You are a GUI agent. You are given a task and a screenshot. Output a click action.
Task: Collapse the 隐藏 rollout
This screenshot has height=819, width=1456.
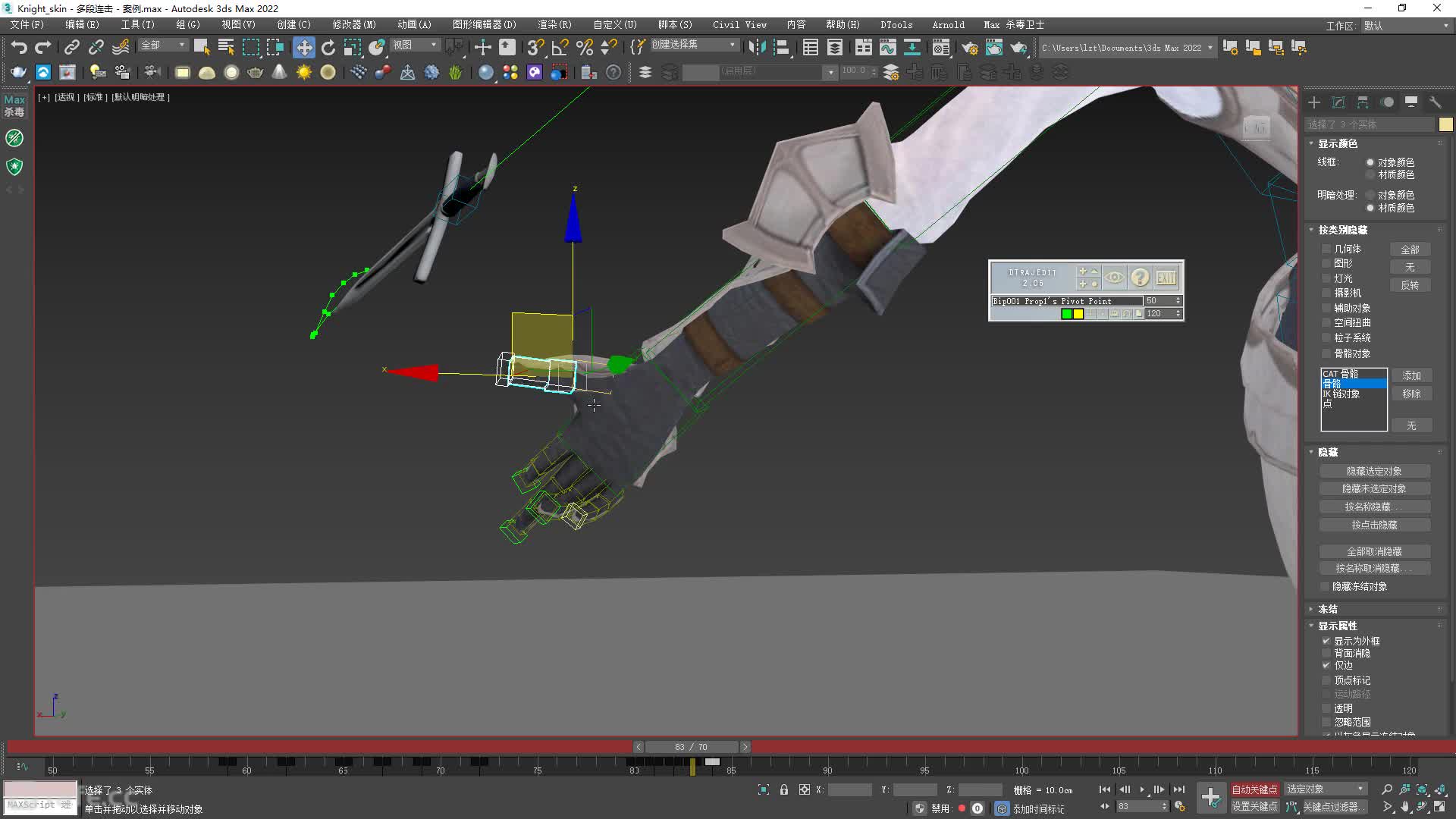(1327, 452)
